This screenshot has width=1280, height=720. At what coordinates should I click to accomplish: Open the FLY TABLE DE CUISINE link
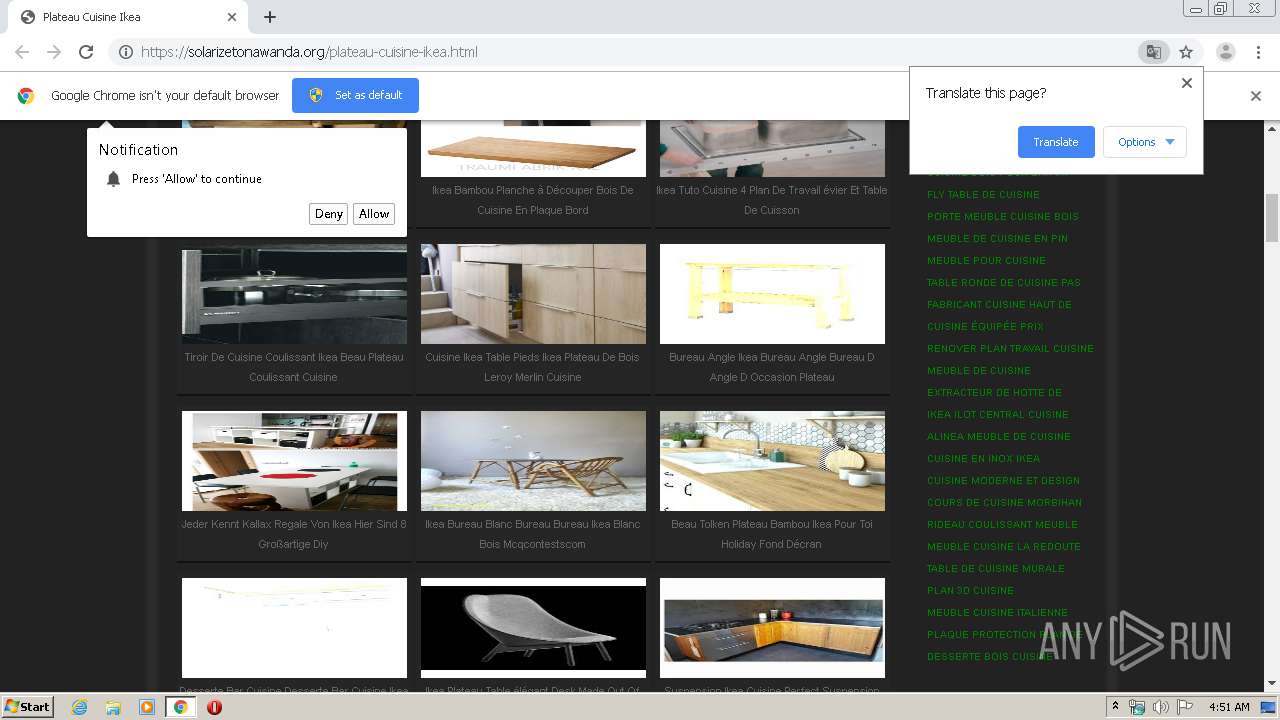point(983,195)
